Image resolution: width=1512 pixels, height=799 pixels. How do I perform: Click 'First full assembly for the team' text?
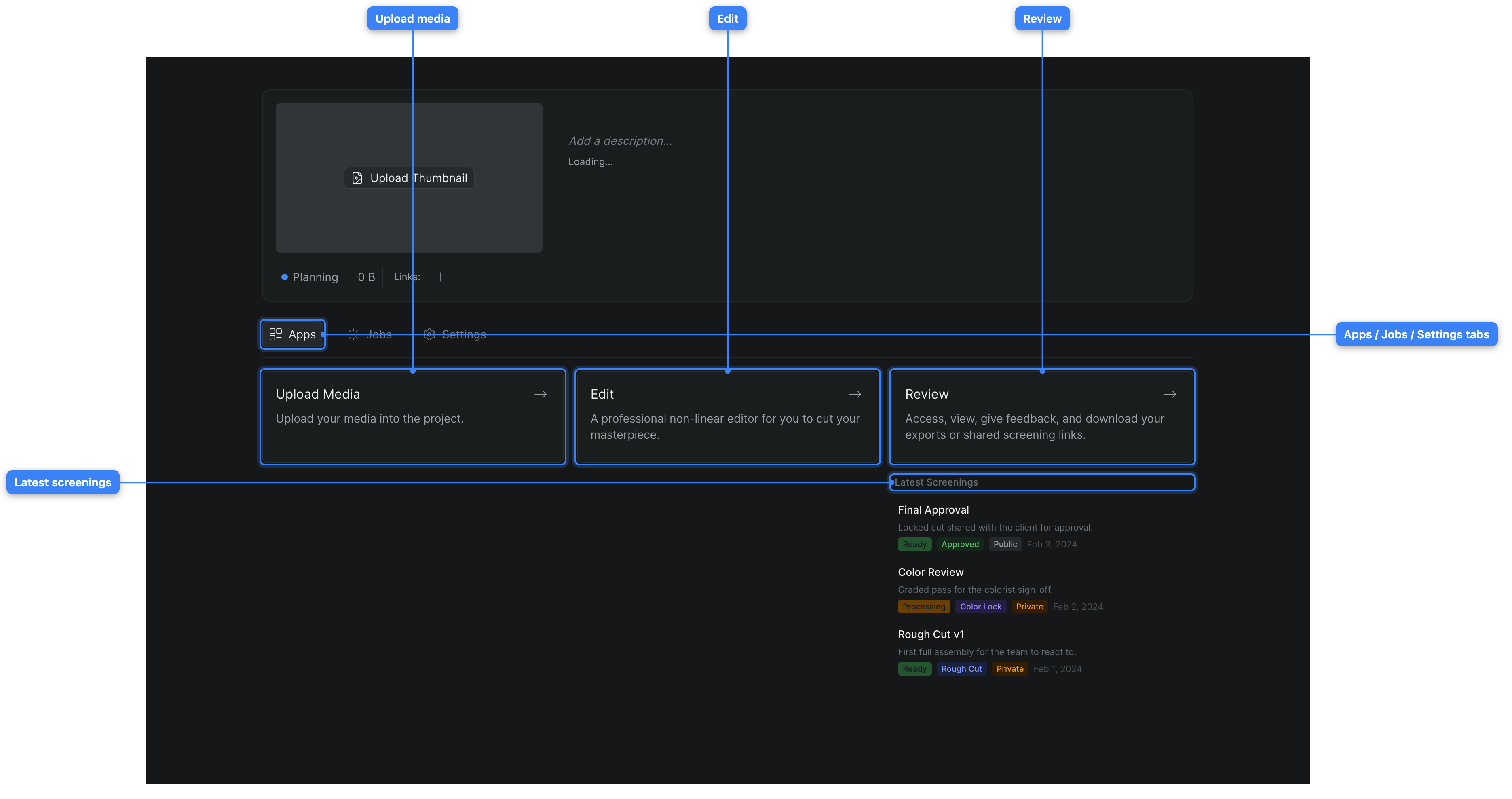coord(987,652)
